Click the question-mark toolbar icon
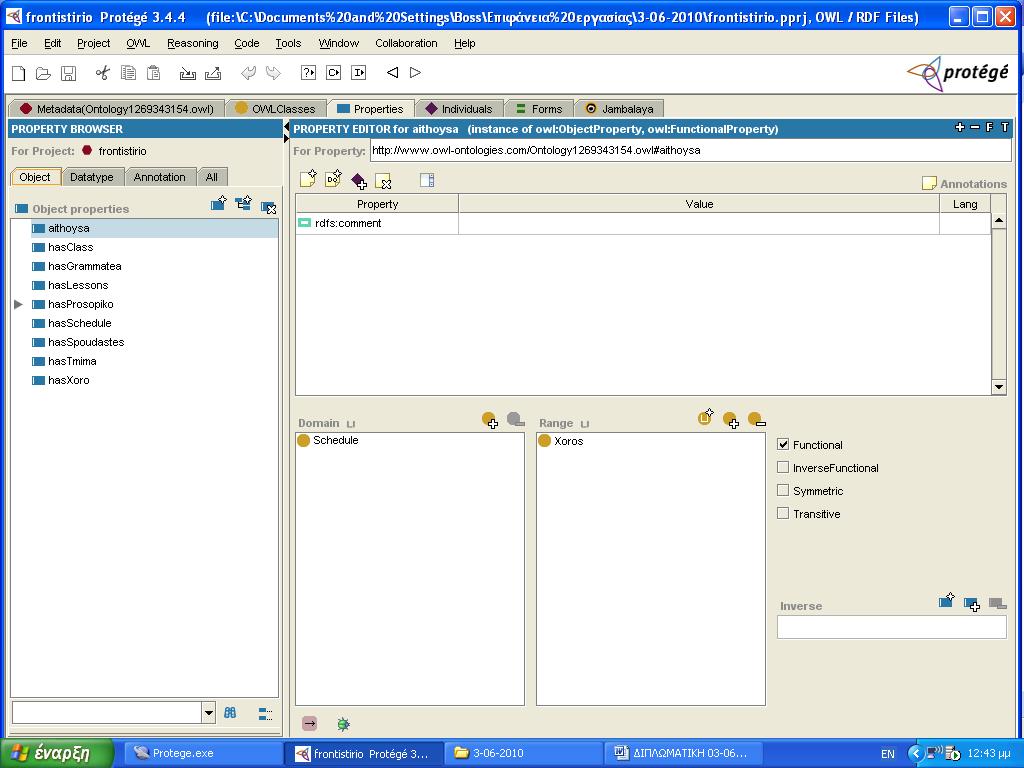Image resolution: width=1024 pixels, height=768 pixels. tap(308, 73)
